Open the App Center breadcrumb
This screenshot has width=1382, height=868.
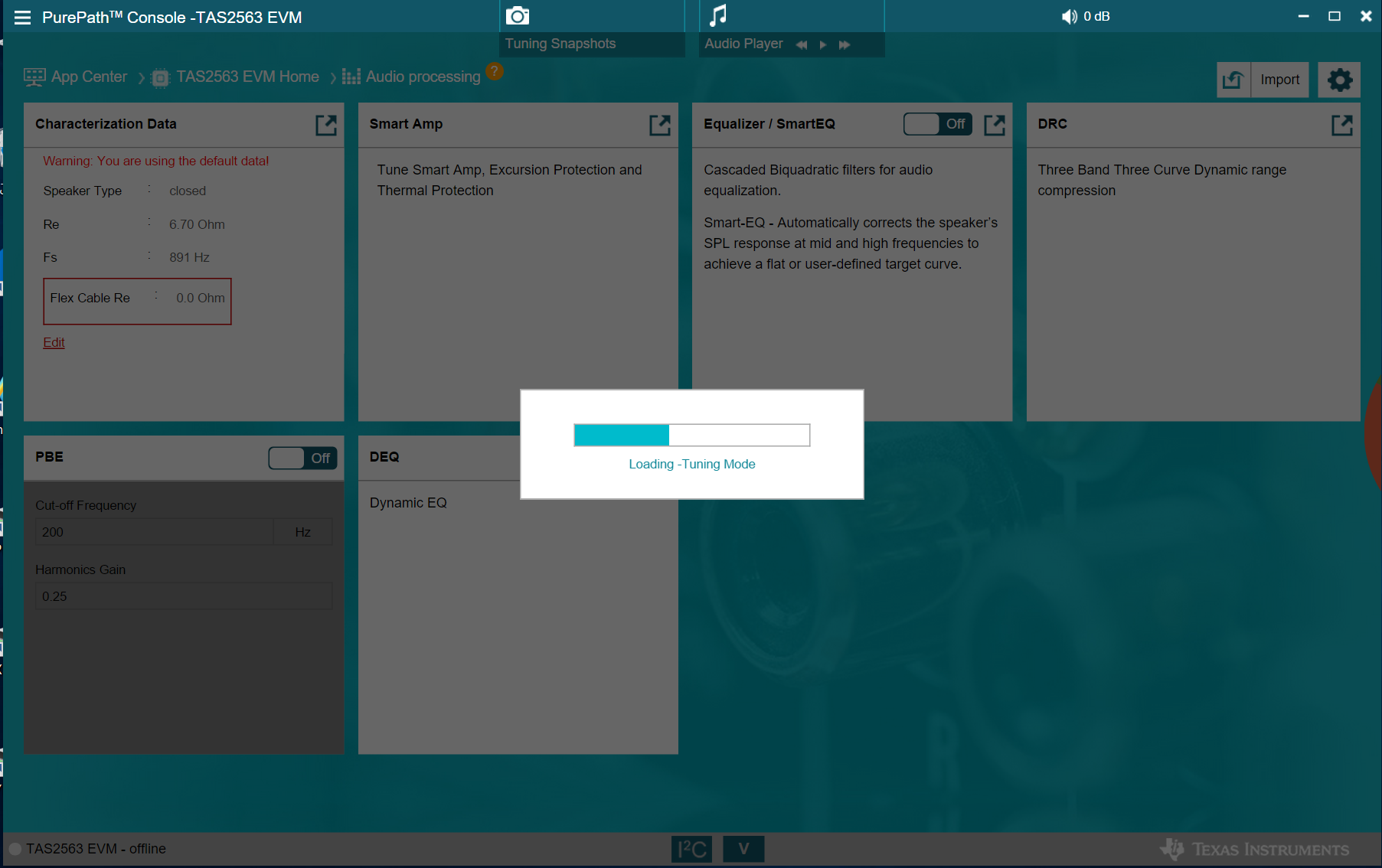pyautogui.click(x=76, y=77)
